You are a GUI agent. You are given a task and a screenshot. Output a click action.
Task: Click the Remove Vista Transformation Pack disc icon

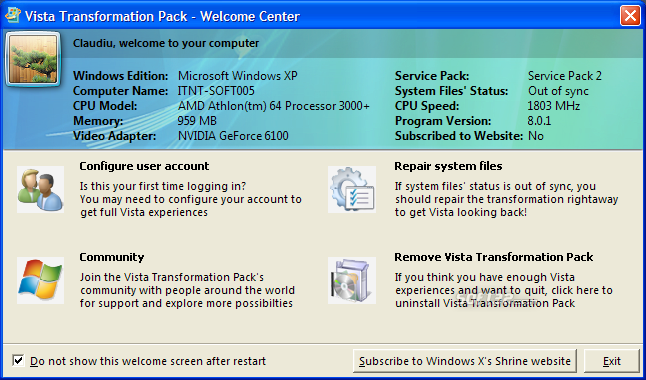[x=352, y=280]
